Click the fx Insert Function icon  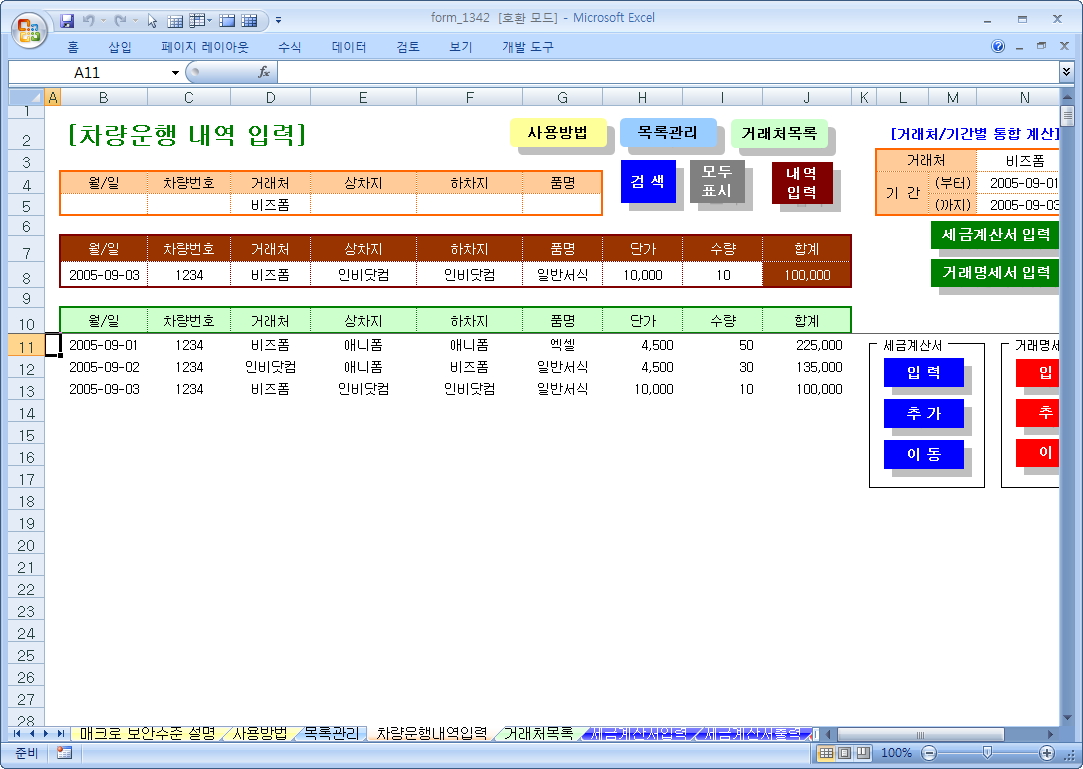pyautogui.click(x=264, y=72)
